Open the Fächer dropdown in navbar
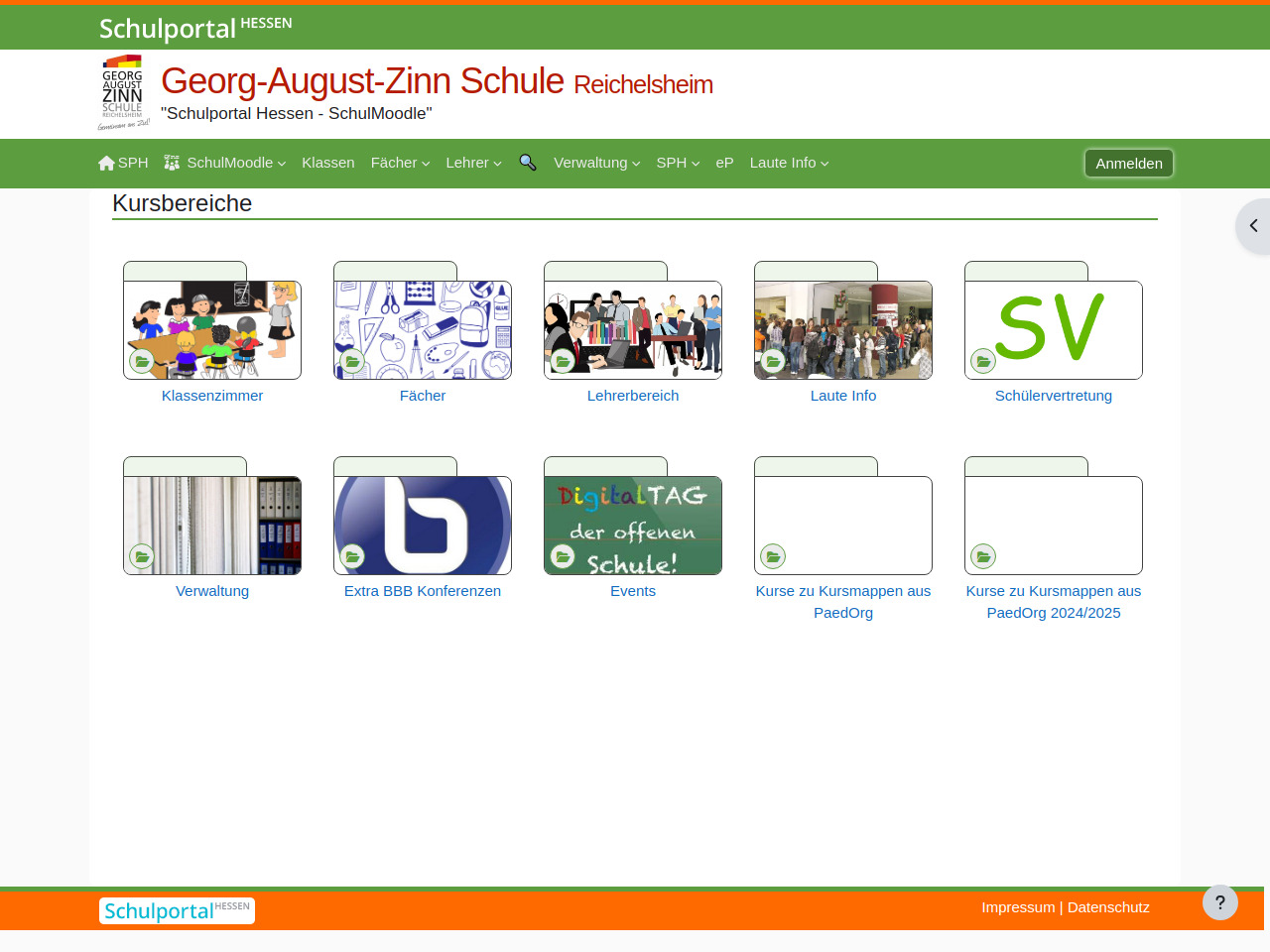Screen dimensions: 1270x952 coord(400,163)
